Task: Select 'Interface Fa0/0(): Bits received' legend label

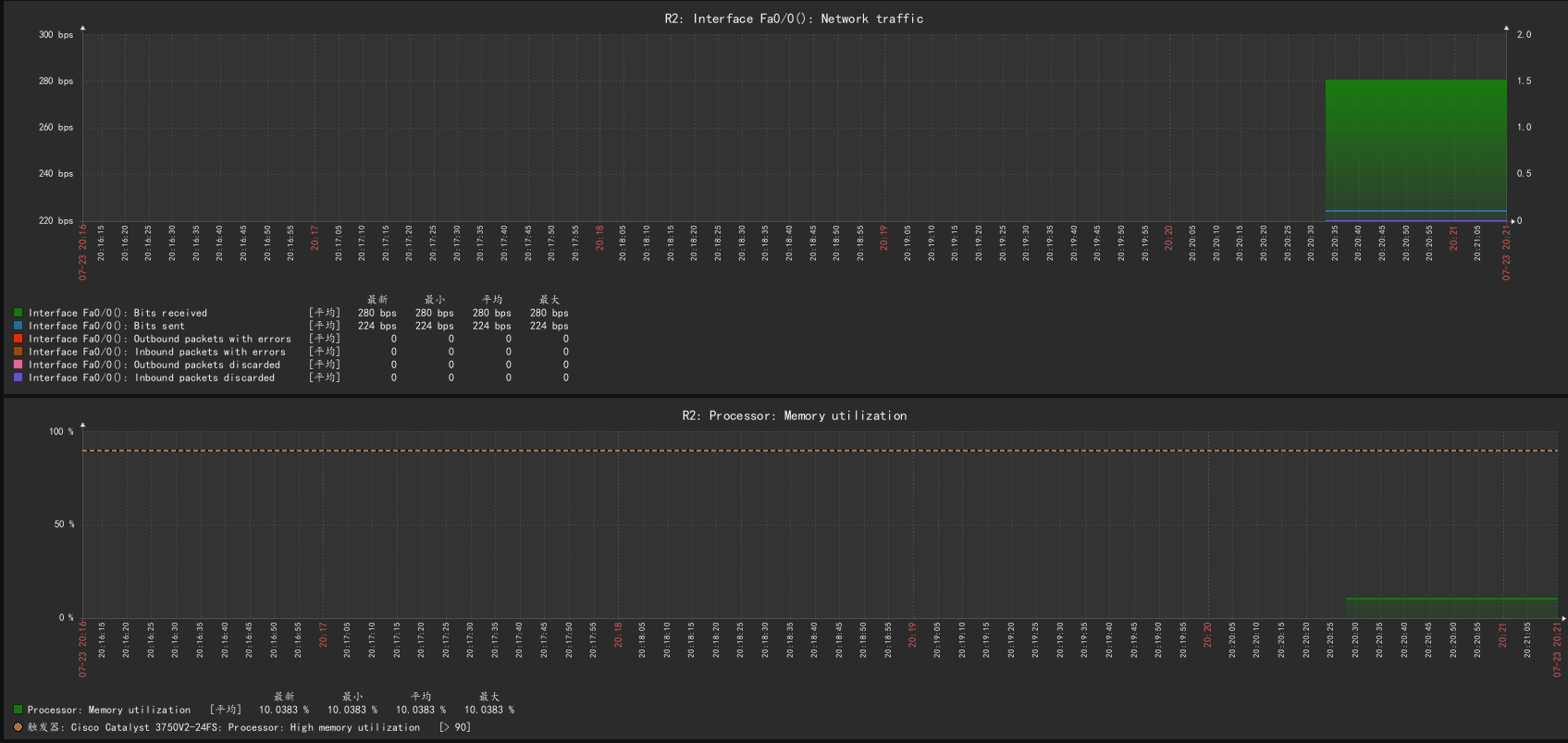Action: point(117,313)
